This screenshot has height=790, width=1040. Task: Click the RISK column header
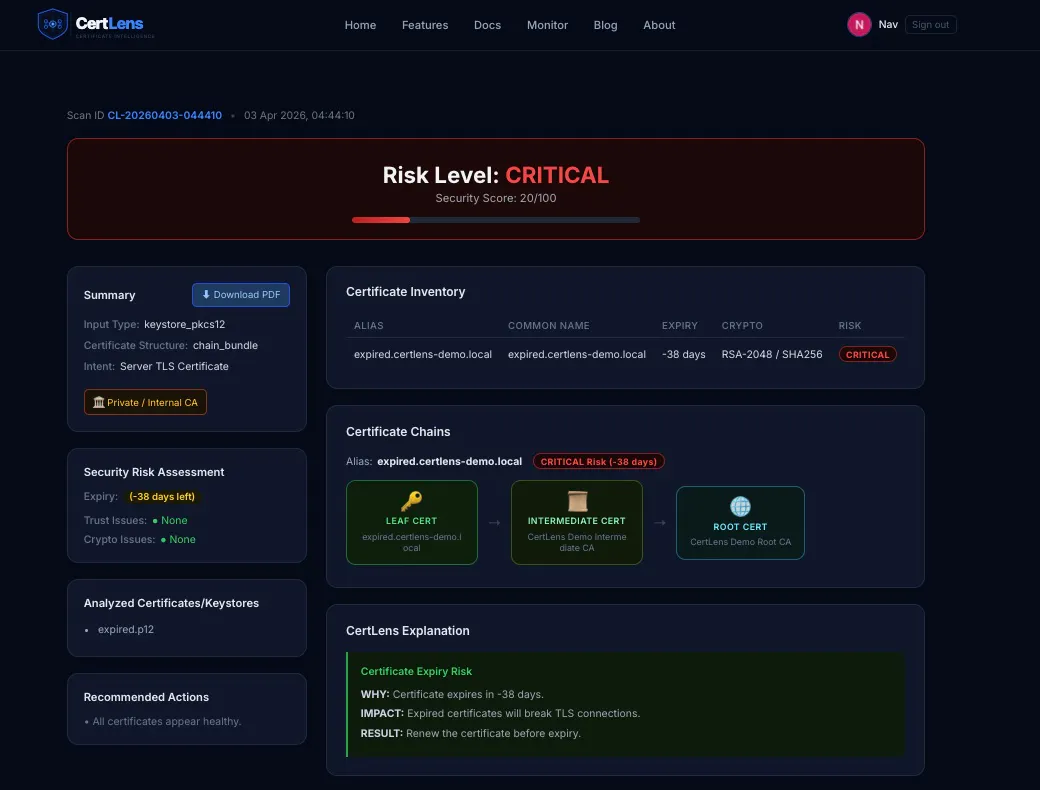point(850,326)
